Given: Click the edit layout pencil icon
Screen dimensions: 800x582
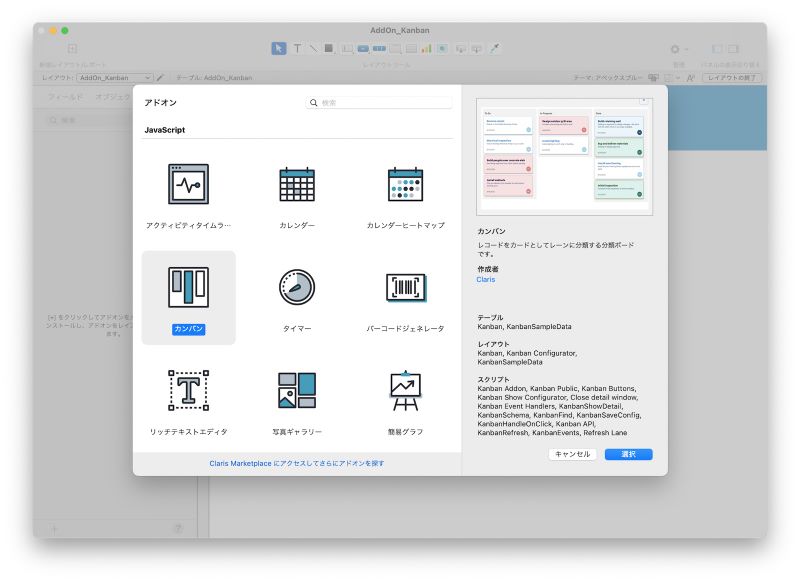Looking at the screenshot, I should click(160, 78).
